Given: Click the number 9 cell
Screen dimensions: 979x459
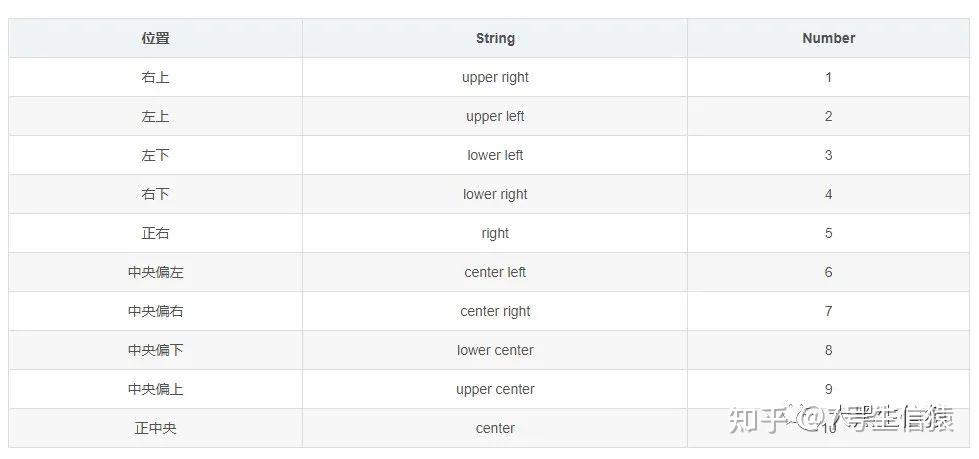Looking at the screenshot, I should [x=828, y=389].
